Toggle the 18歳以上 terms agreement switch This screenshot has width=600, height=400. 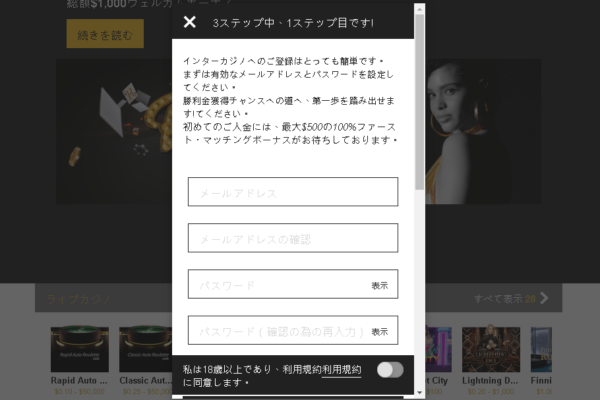pos(390,370)
